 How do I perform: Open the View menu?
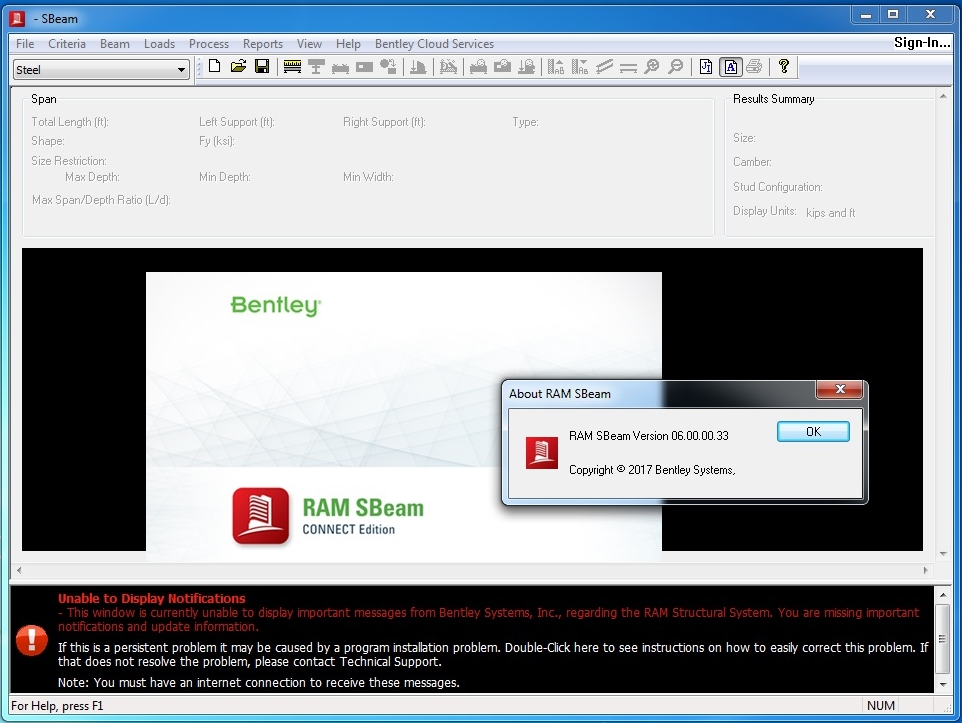pos(309,44)
